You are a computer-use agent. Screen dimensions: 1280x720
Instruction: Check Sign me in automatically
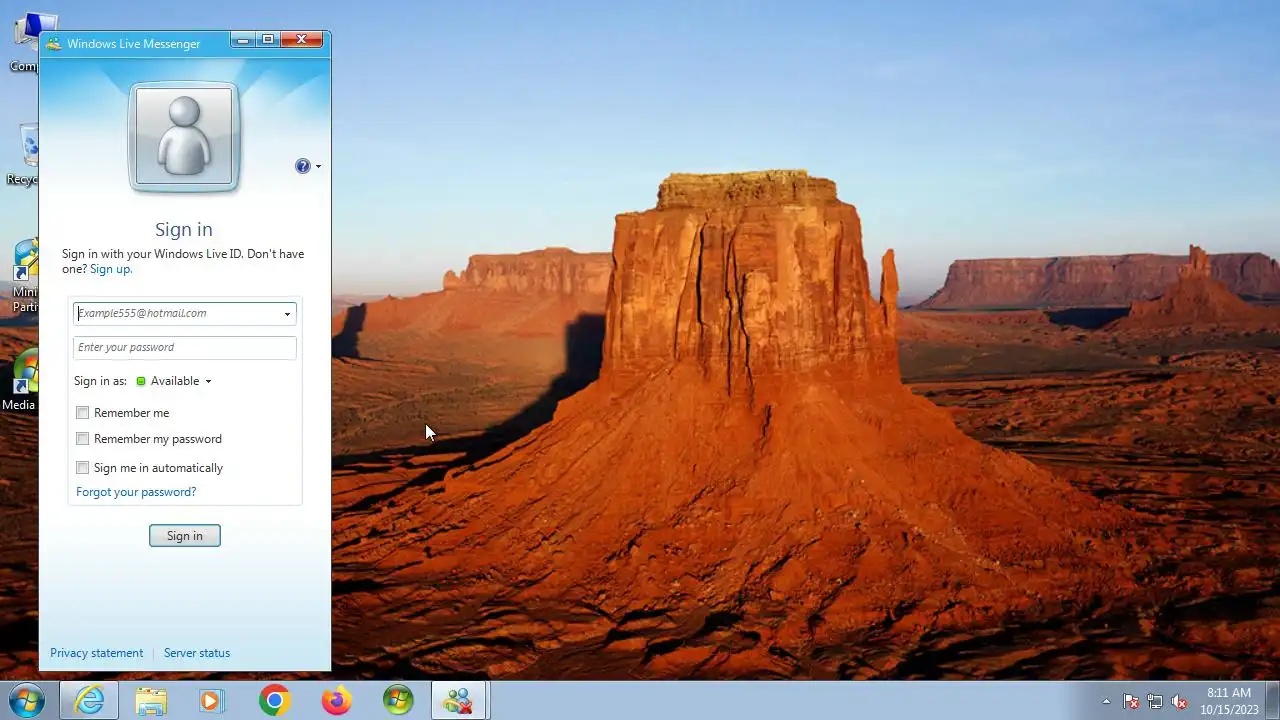point(83,468)
